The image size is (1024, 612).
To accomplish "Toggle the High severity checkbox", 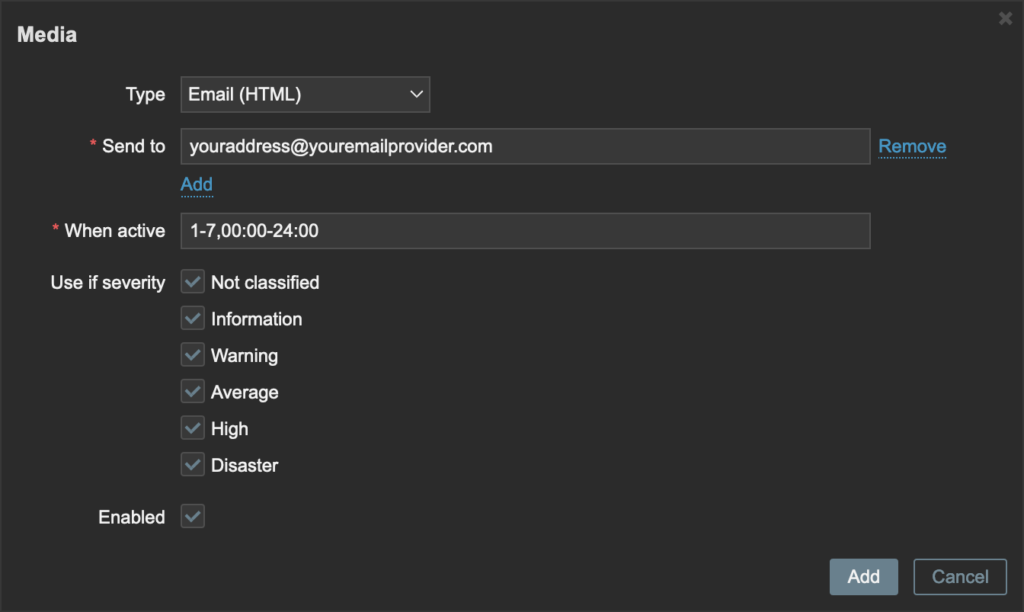I will coord(193,428).
